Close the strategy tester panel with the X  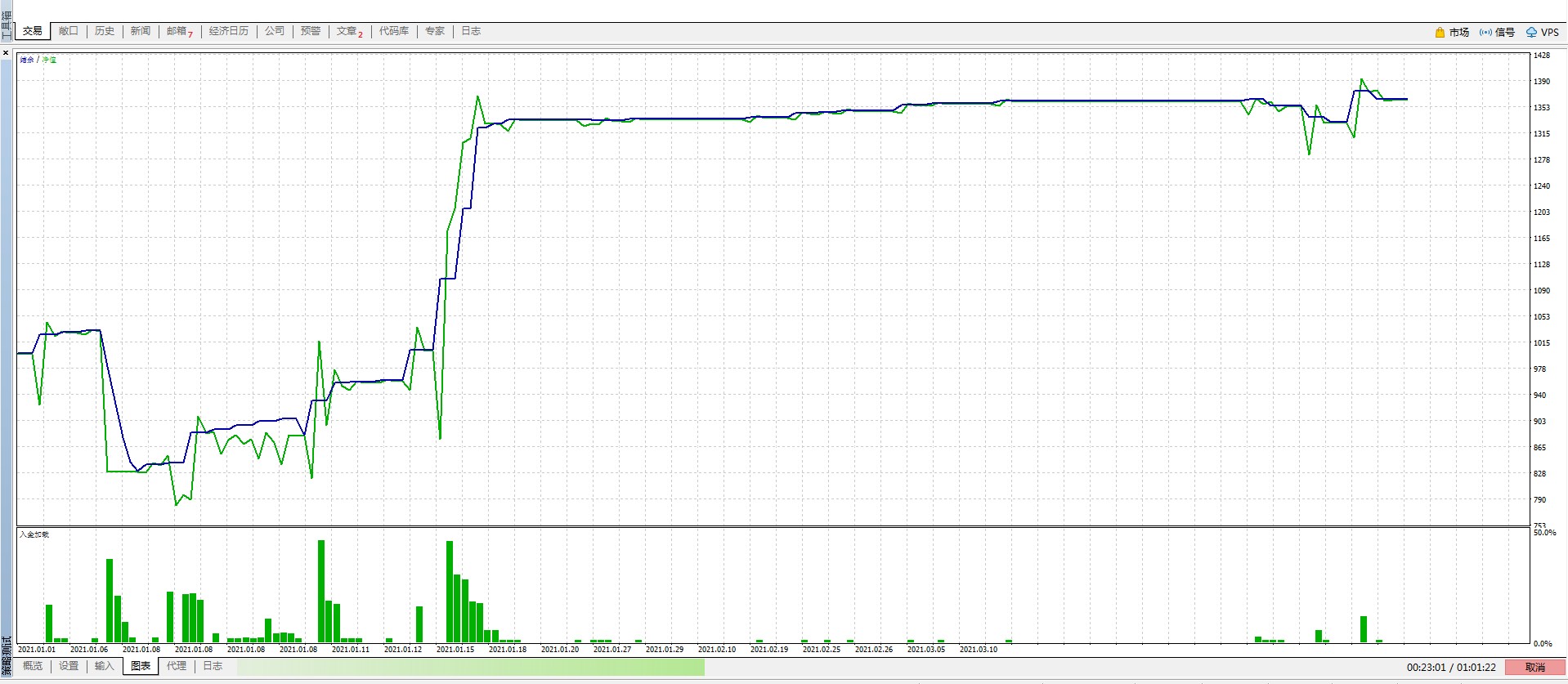(6, 53)
